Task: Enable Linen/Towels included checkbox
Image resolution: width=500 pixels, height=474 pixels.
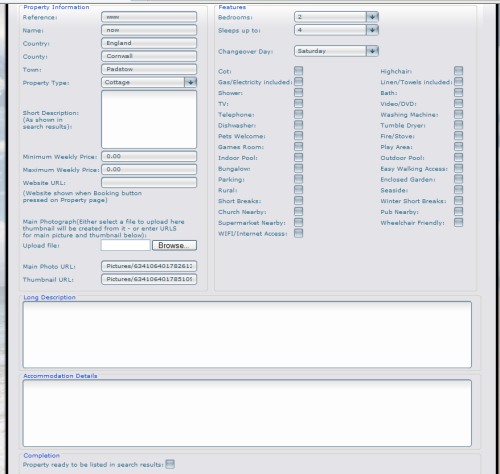Action: tap(459, 82)
